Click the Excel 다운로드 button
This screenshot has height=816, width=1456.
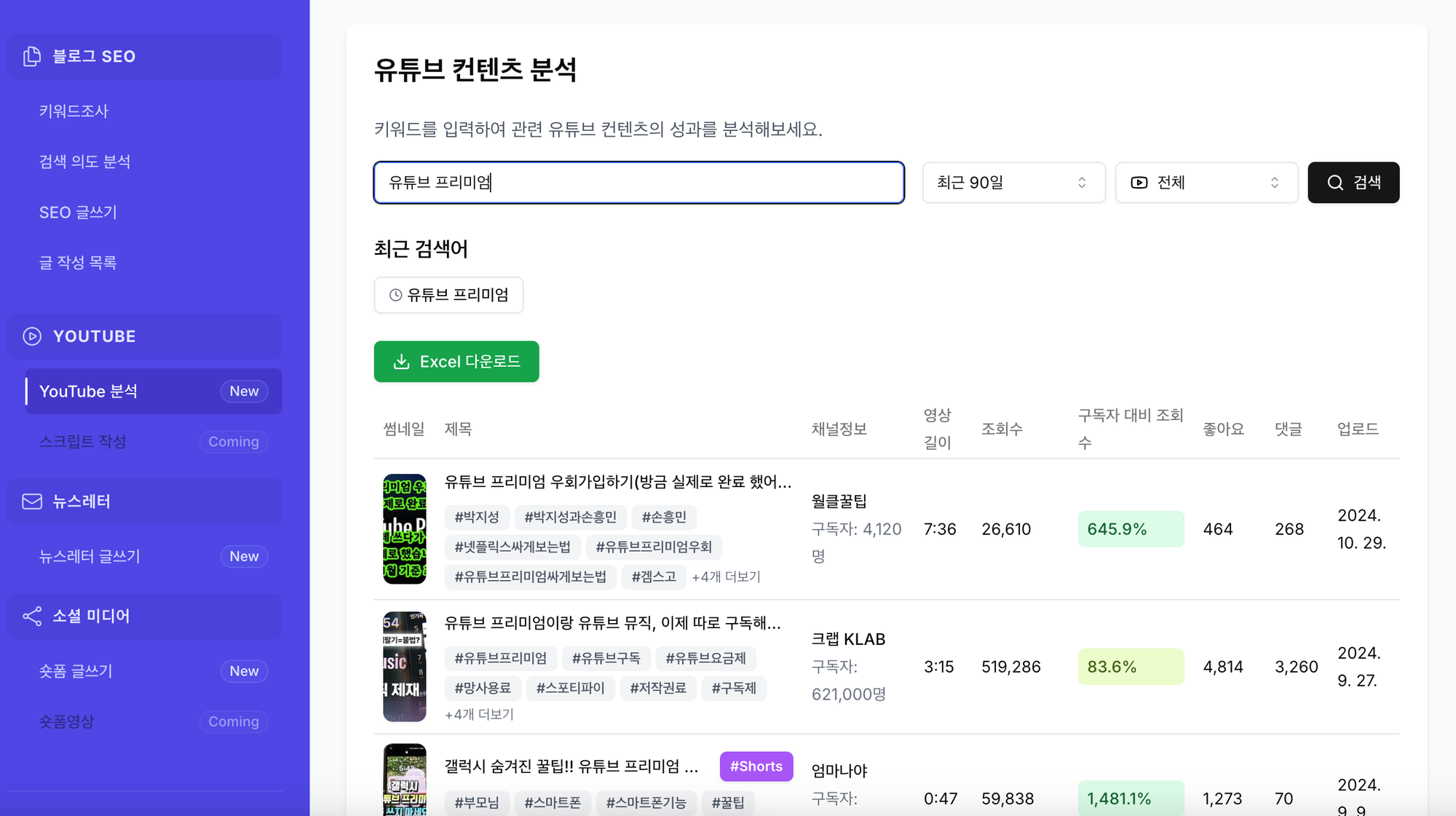click(x=456, y=361)
